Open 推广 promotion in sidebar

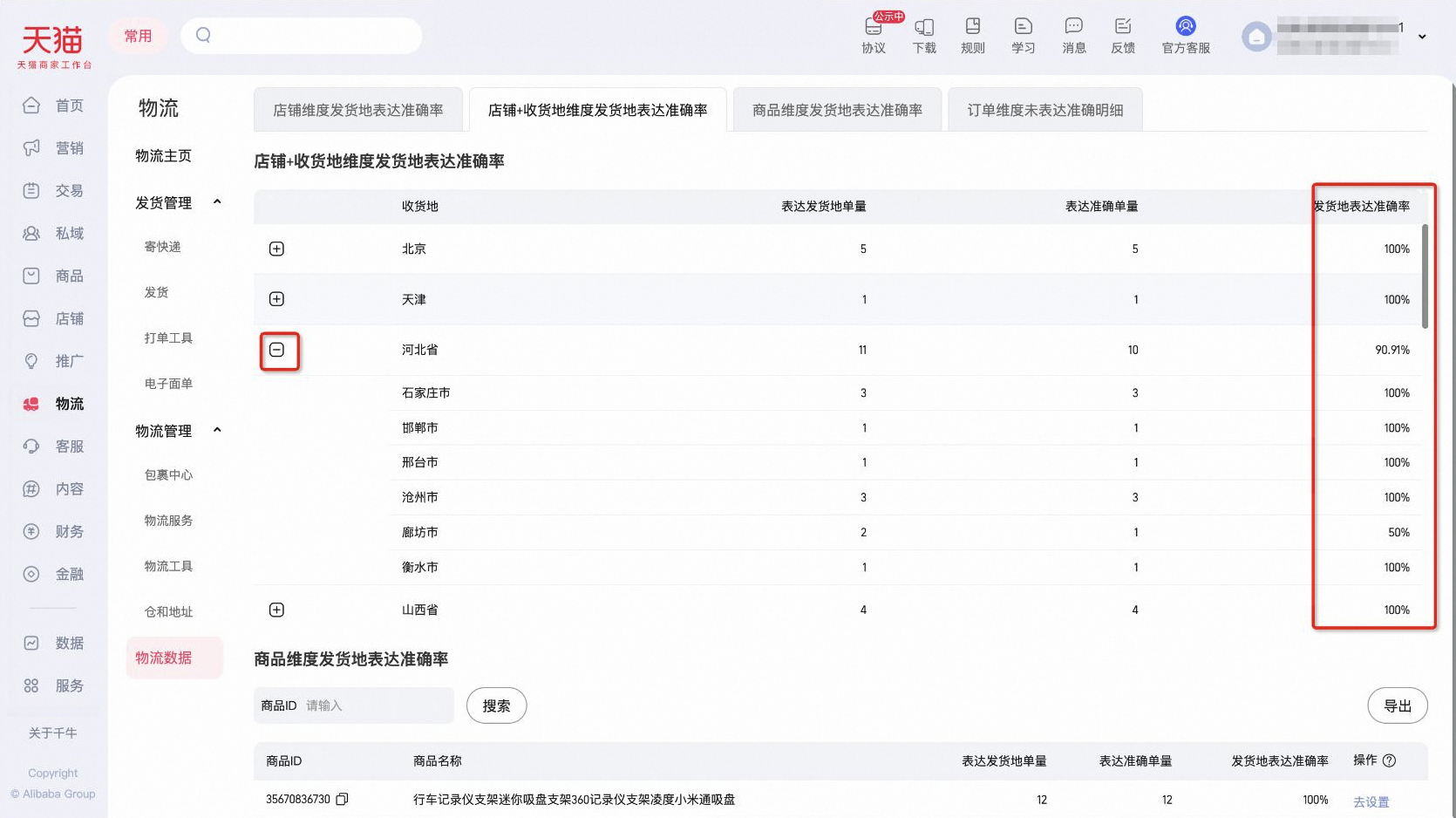(x=54, y=361)
